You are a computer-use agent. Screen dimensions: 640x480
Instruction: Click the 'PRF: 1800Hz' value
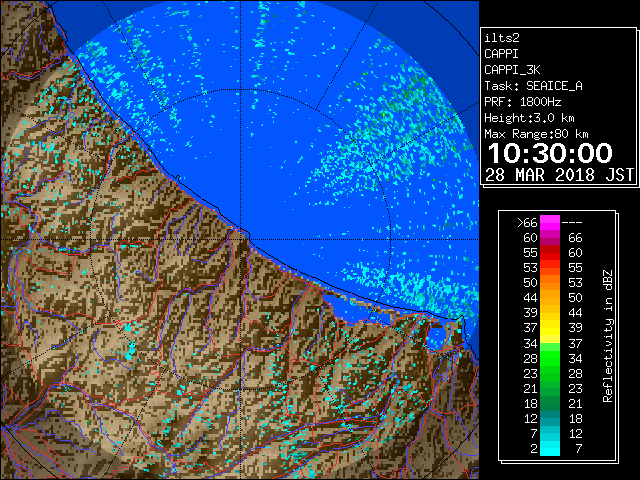click(522, 102)
